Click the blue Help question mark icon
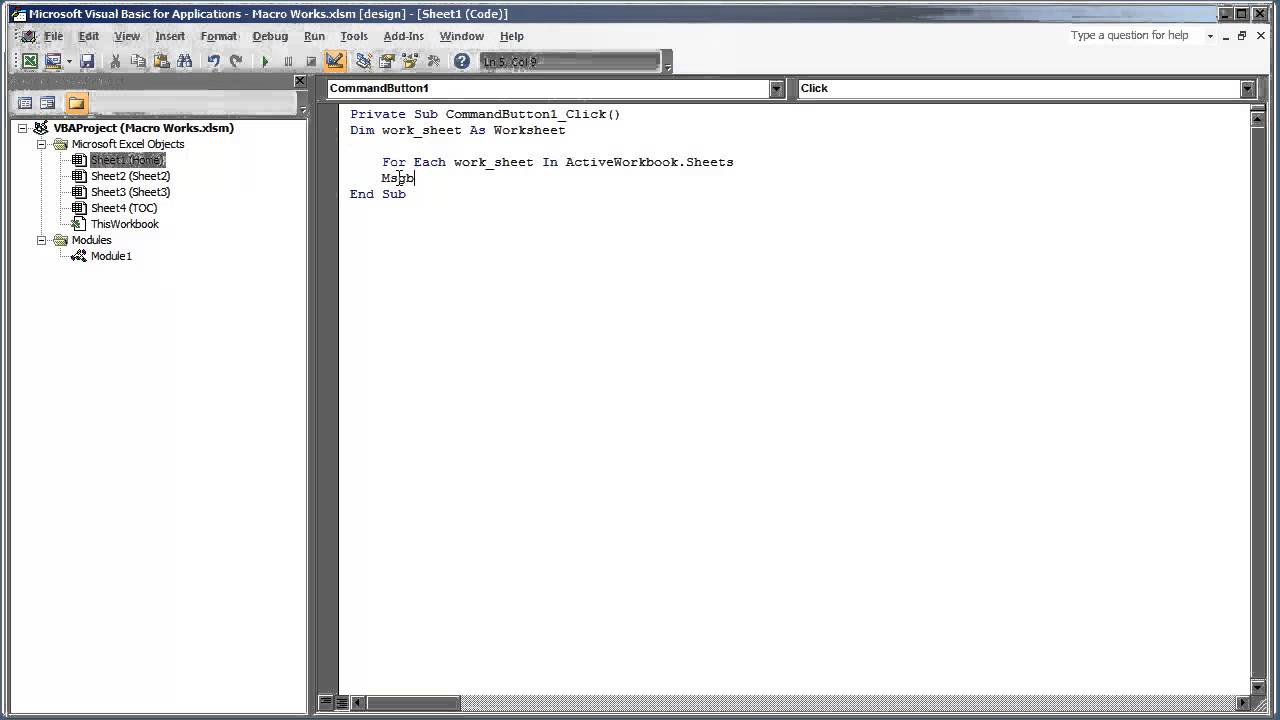 pyautogui.click(x=461, y=62)
